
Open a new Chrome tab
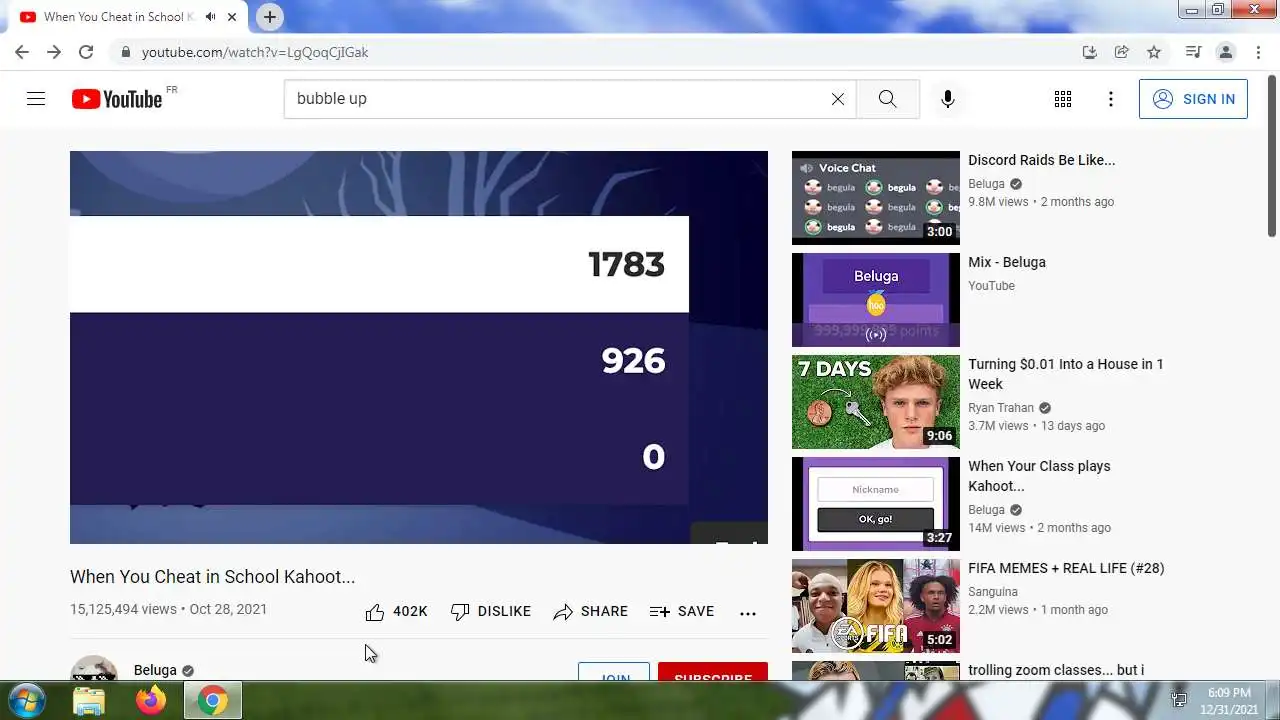pos(269,17)
